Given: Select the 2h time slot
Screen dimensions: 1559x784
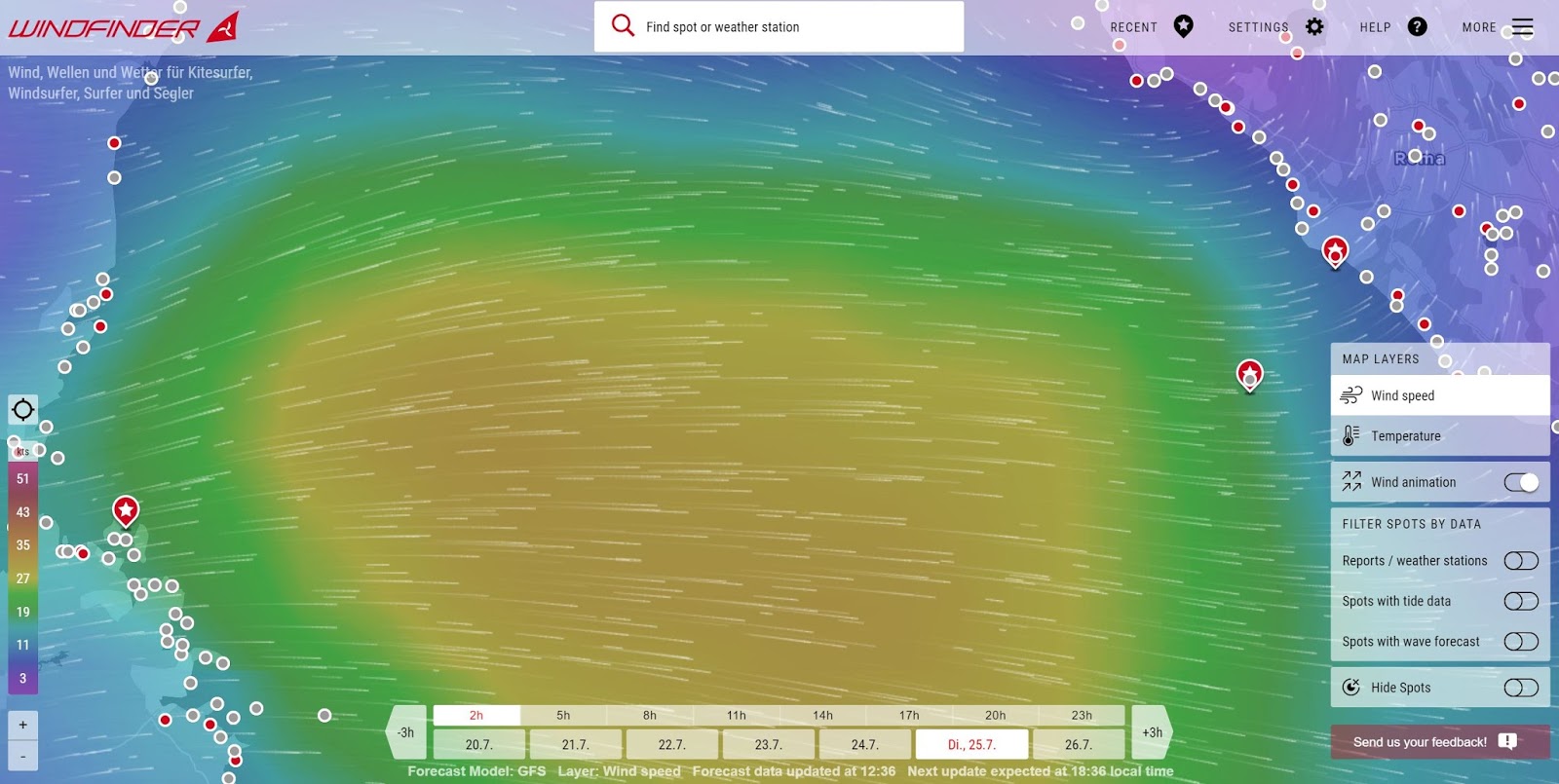Looking at the screenshot, I should [476, 716].
